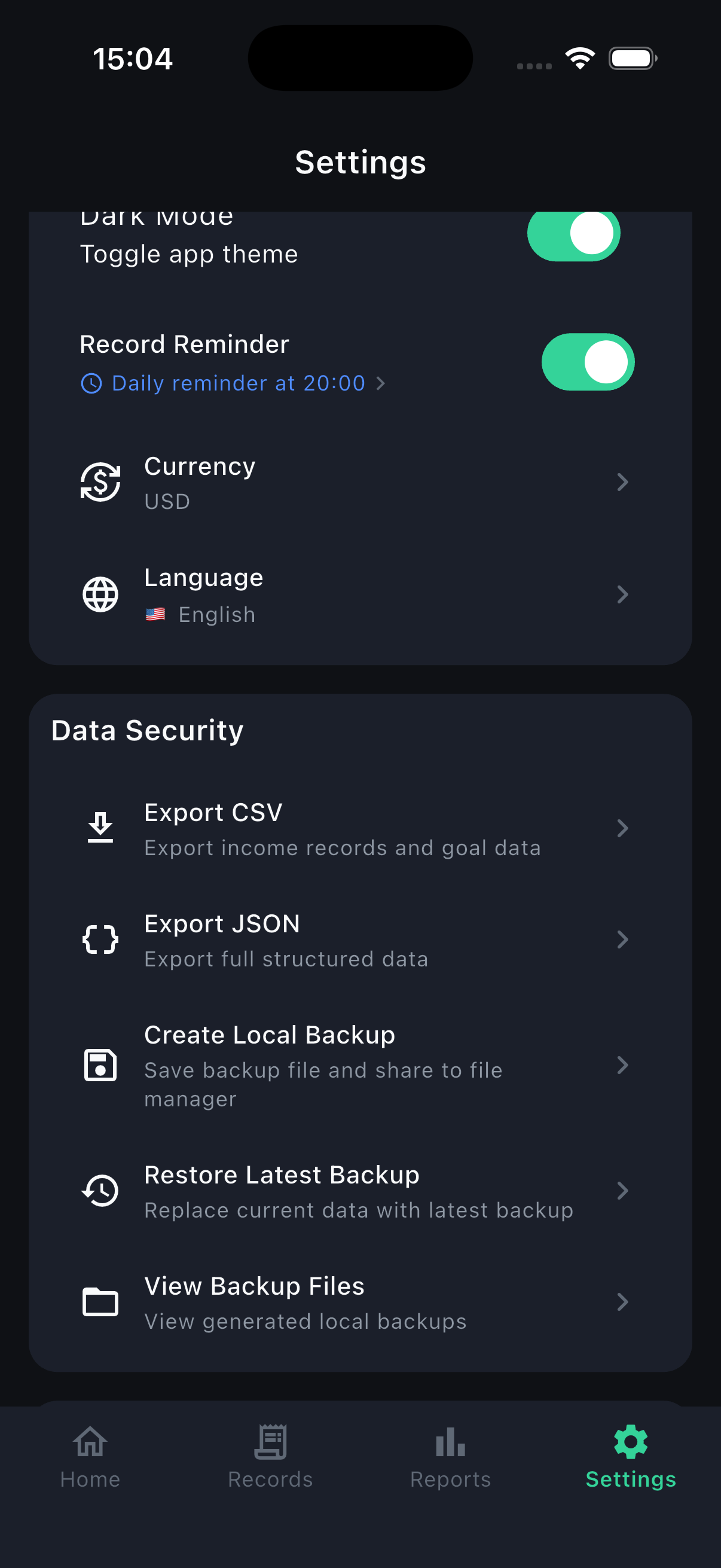This screenshot has width=721, height=1568.
Task: Tap the globe Language icon
Action: [x=100, y=594]
